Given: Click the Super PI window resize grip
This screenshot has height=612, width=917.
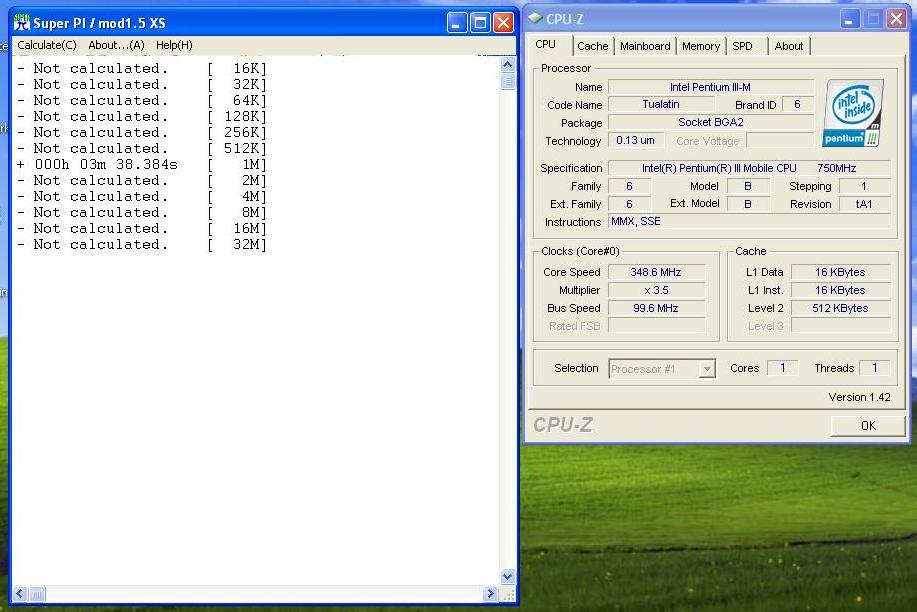Looking at the screenshot, I should (x=508, y=594).
